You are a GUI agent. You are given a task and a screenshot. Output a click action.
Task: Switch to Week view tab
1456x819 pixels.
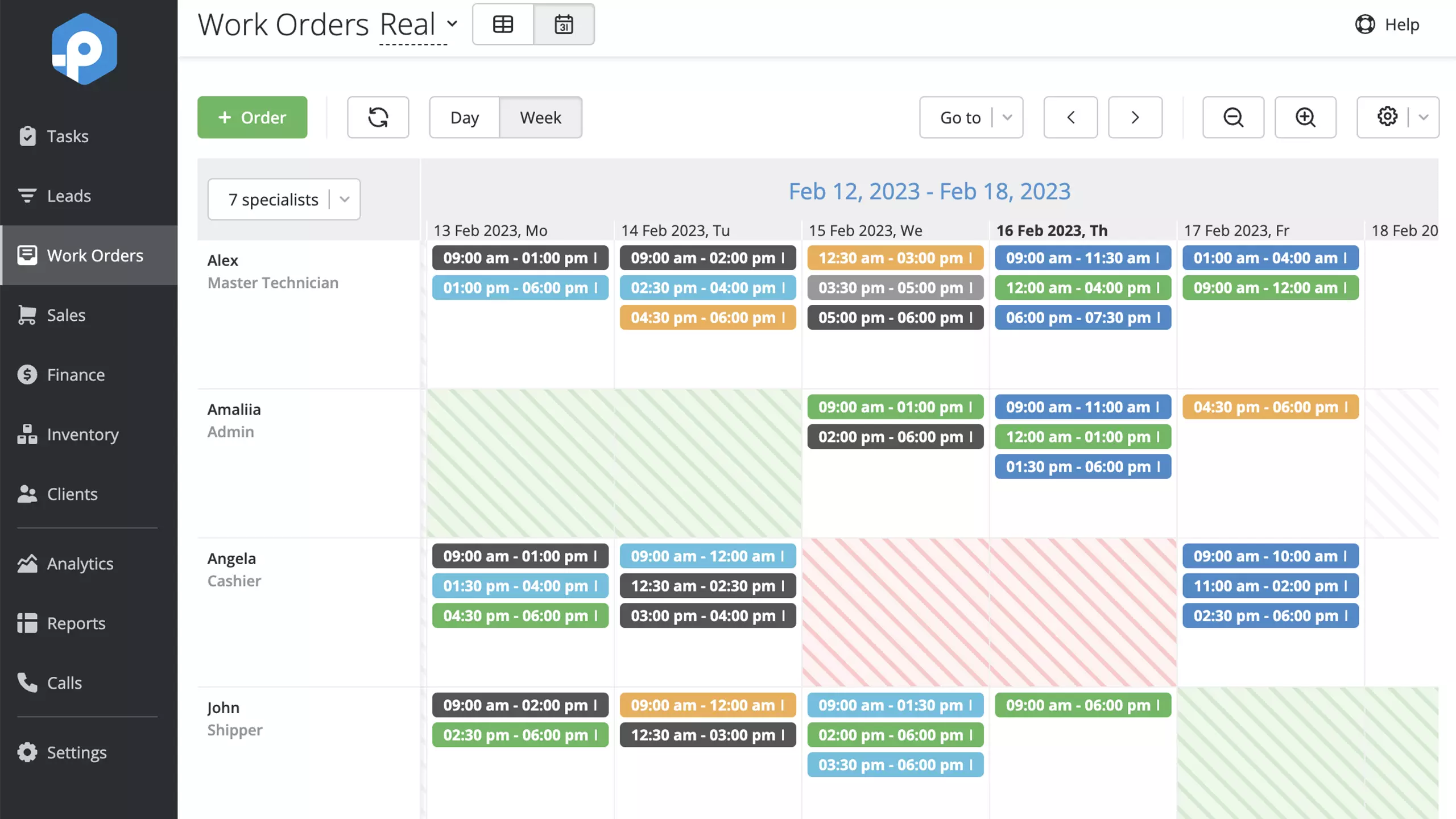tap(540, 116)
